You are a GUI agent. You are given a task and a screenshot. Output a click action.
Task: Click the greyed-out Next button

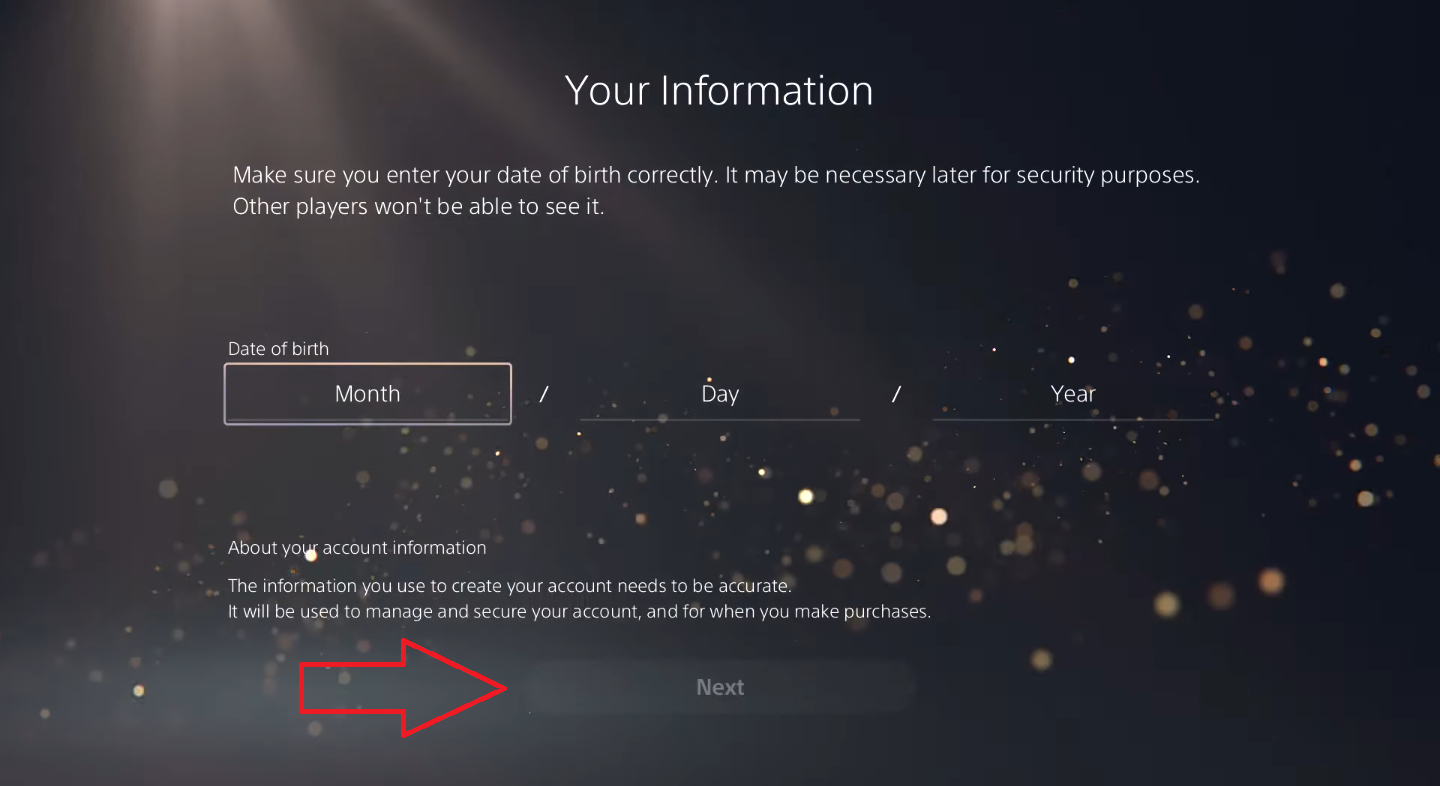720,687
